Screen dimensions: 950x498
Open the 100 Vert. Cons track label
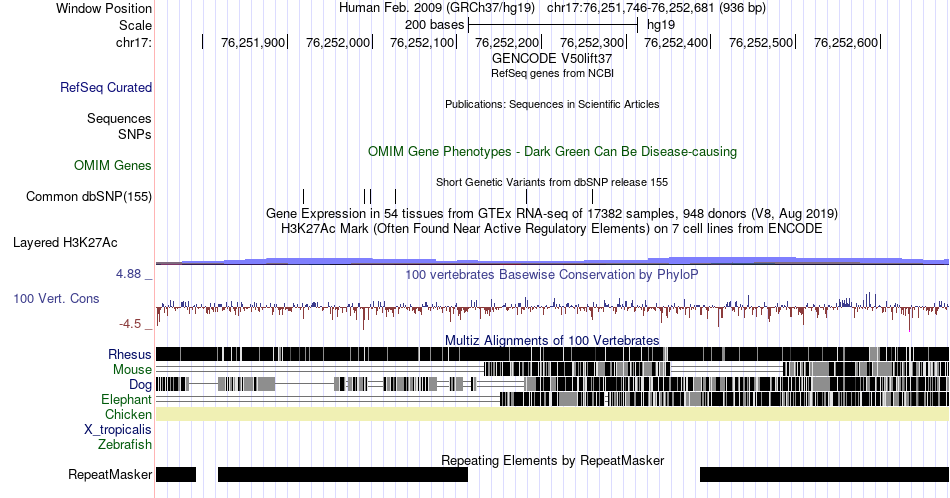[x=56, y=298]
